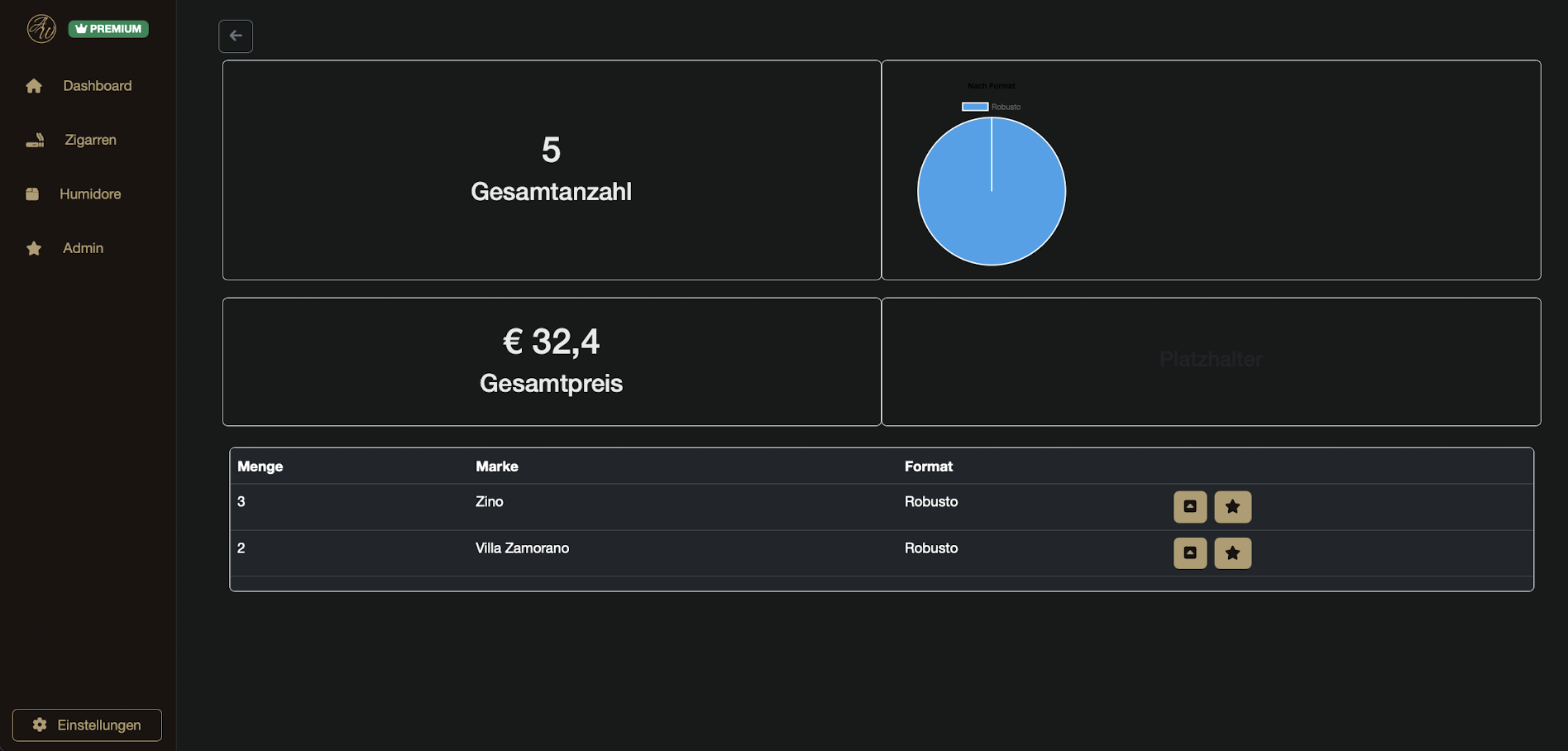Click the Nach Format chart title
Image resolution: width=1568 pixels, height=751 pixels.
pos(992,86)
